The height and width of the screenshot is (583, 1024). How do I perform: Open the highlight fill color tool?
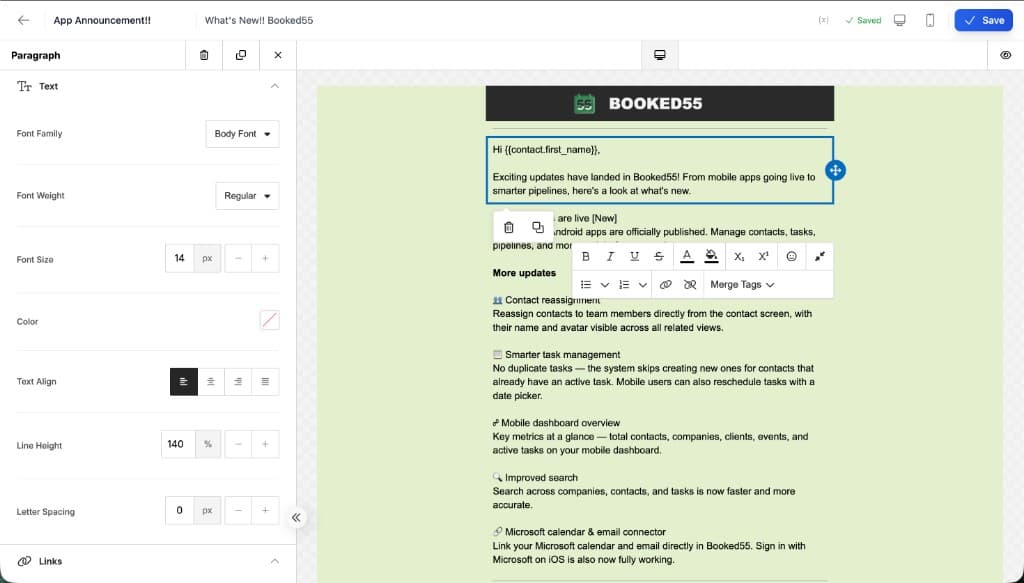click(711, 257)
